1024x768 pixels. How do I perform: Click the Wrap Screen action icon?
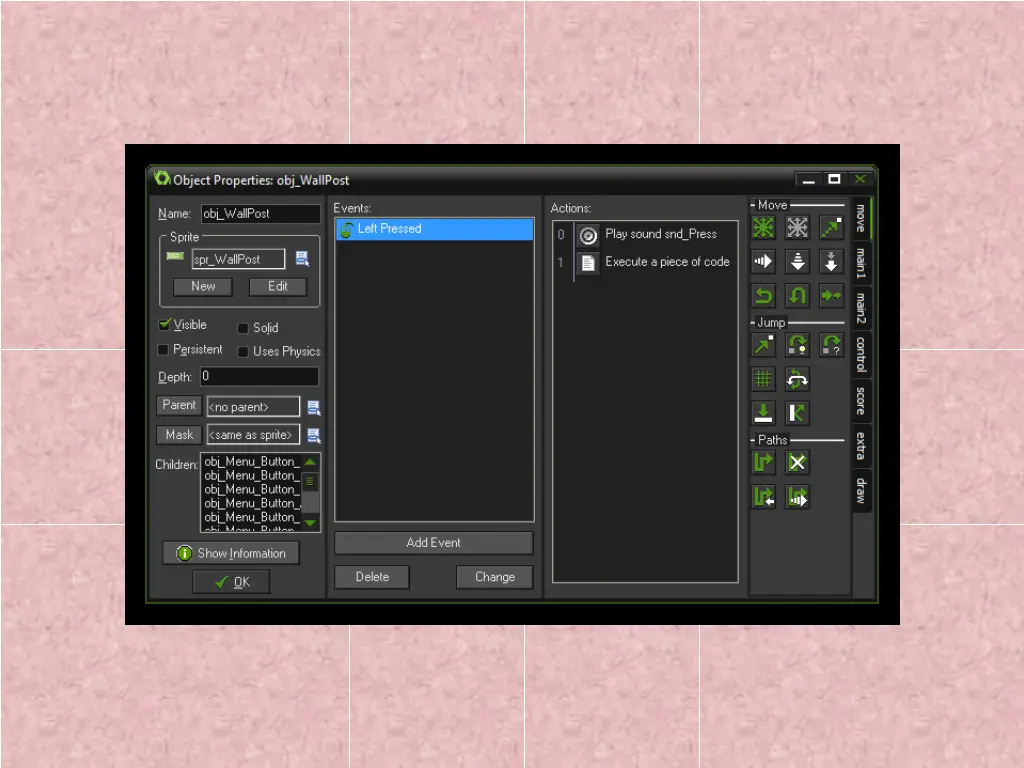pyautogui.click(x=797, y=379)
